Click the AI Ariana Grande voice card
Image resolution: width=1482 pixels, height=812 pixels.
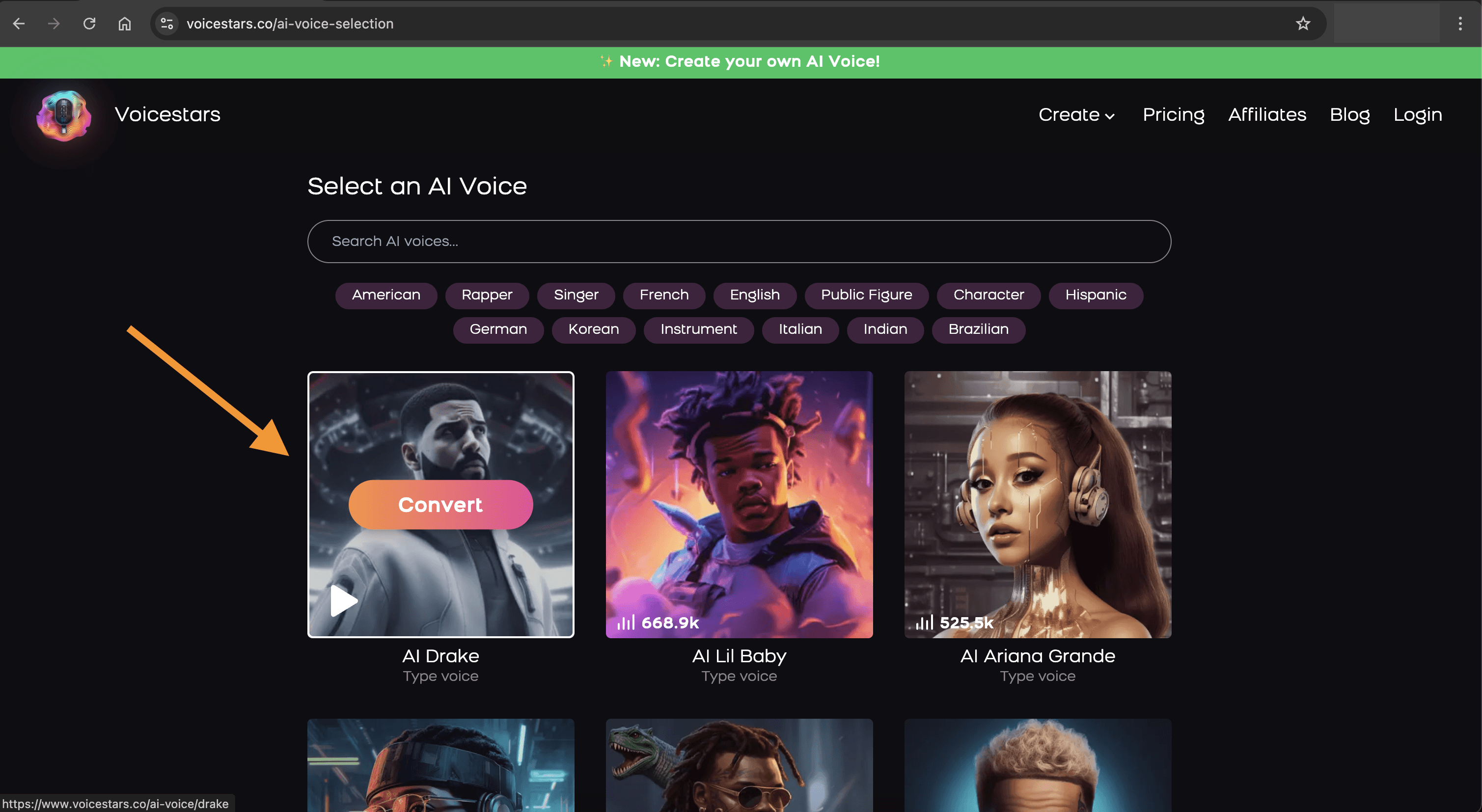click(1037, 504)
